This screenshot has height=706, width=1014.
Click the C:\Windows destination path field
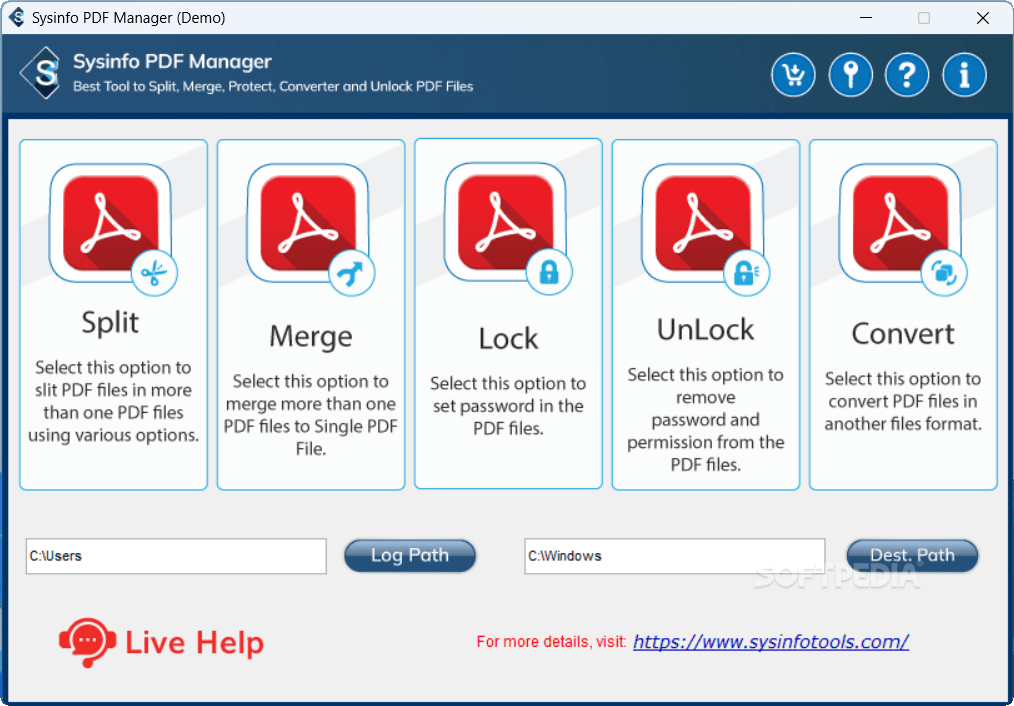674,556
